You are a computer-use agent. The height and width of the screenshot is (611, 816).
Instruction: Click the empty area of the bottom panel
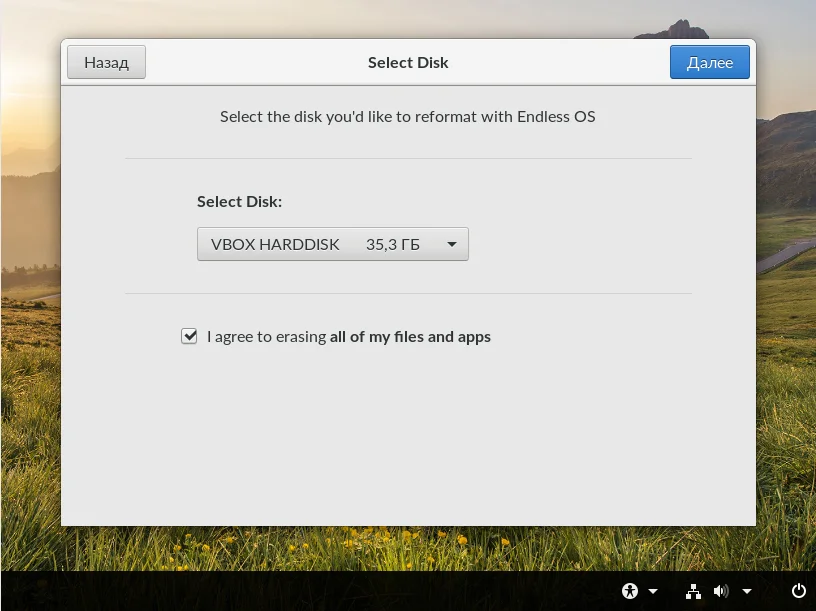pos(300,591)
